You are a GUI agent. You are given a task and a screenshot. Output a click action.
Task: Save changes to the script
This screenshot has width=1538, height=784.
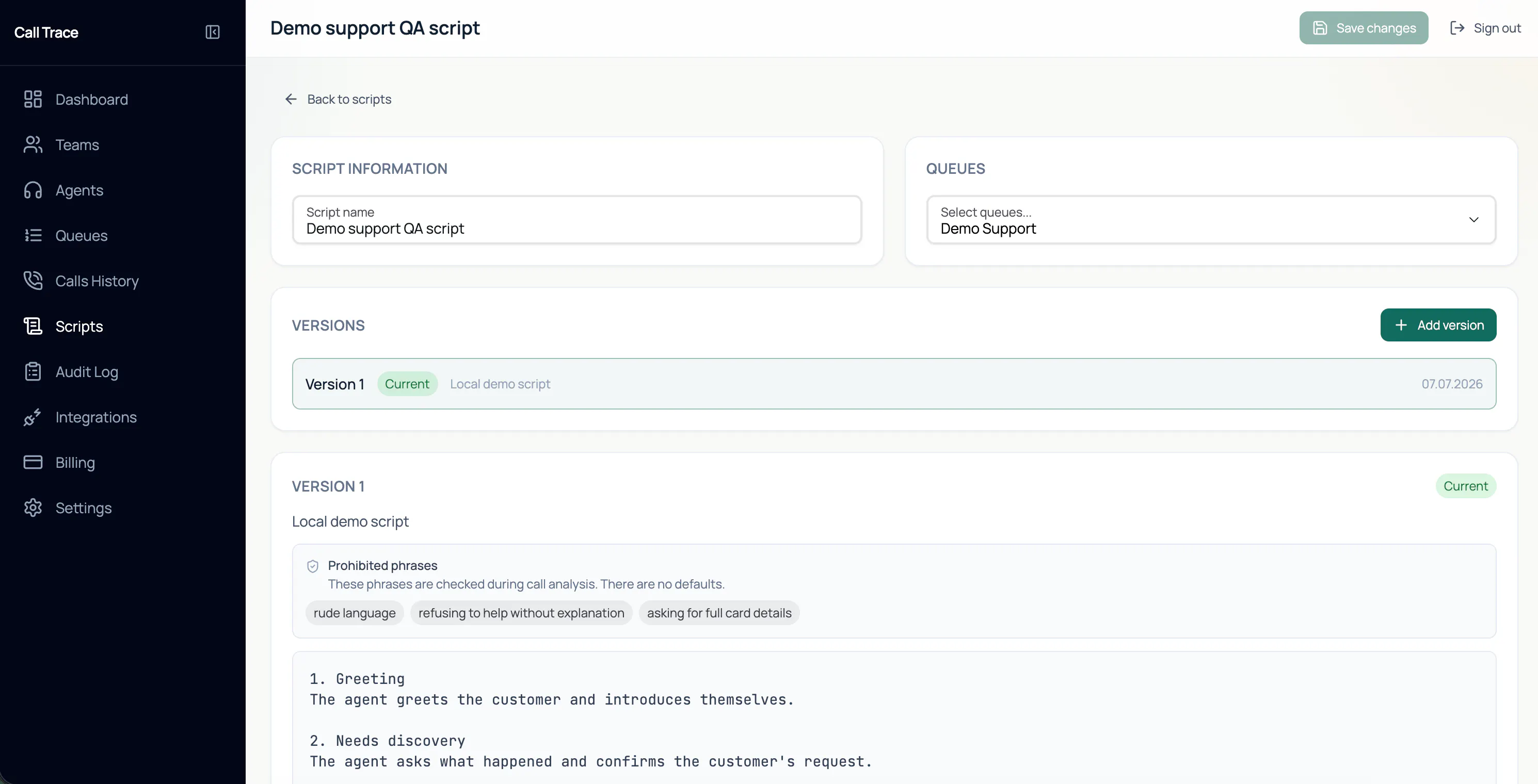pyautogui.click(x=1364, y=28)
